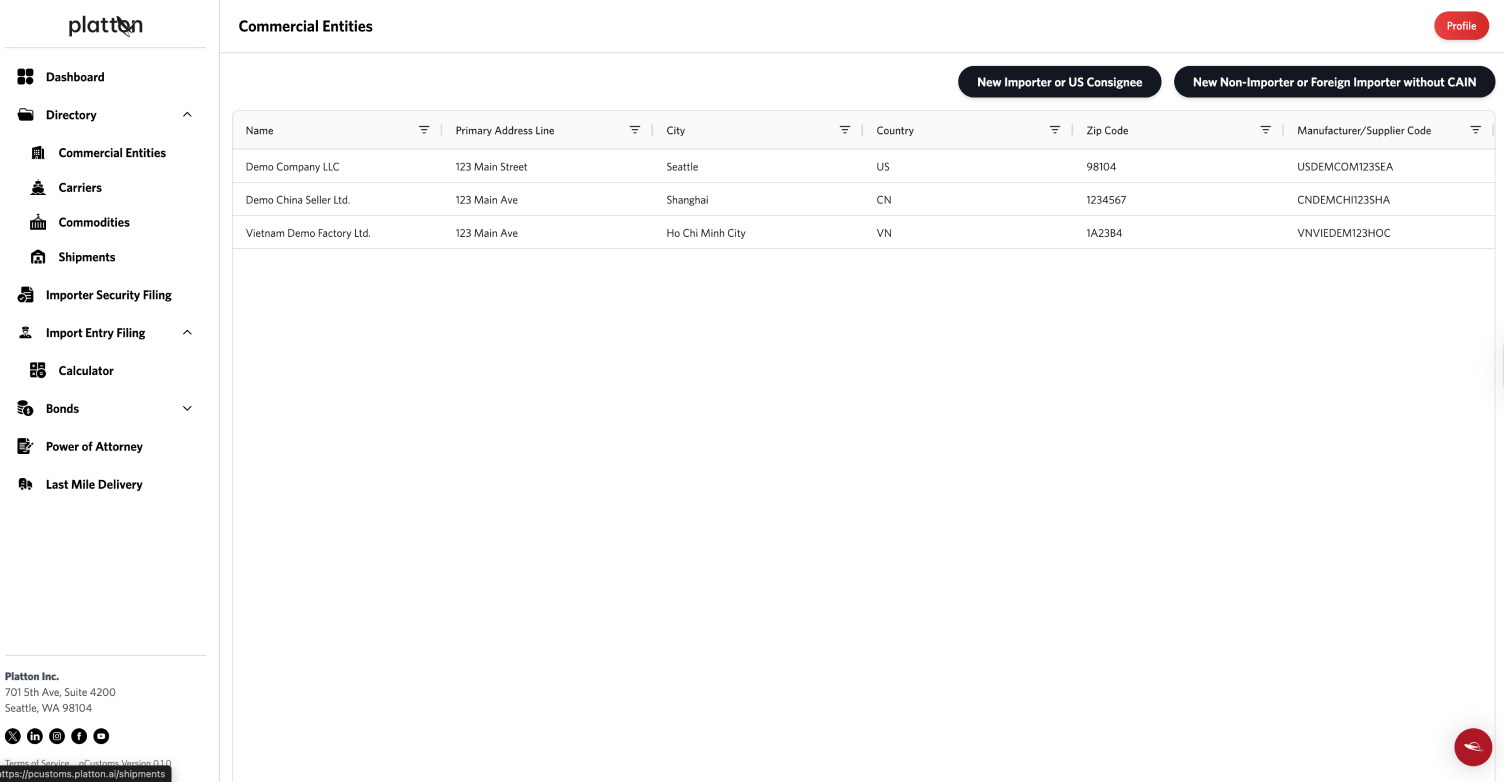Click the Facebook social icon
The height and width of the screenshot is (782, 1504).
point(79,736)
